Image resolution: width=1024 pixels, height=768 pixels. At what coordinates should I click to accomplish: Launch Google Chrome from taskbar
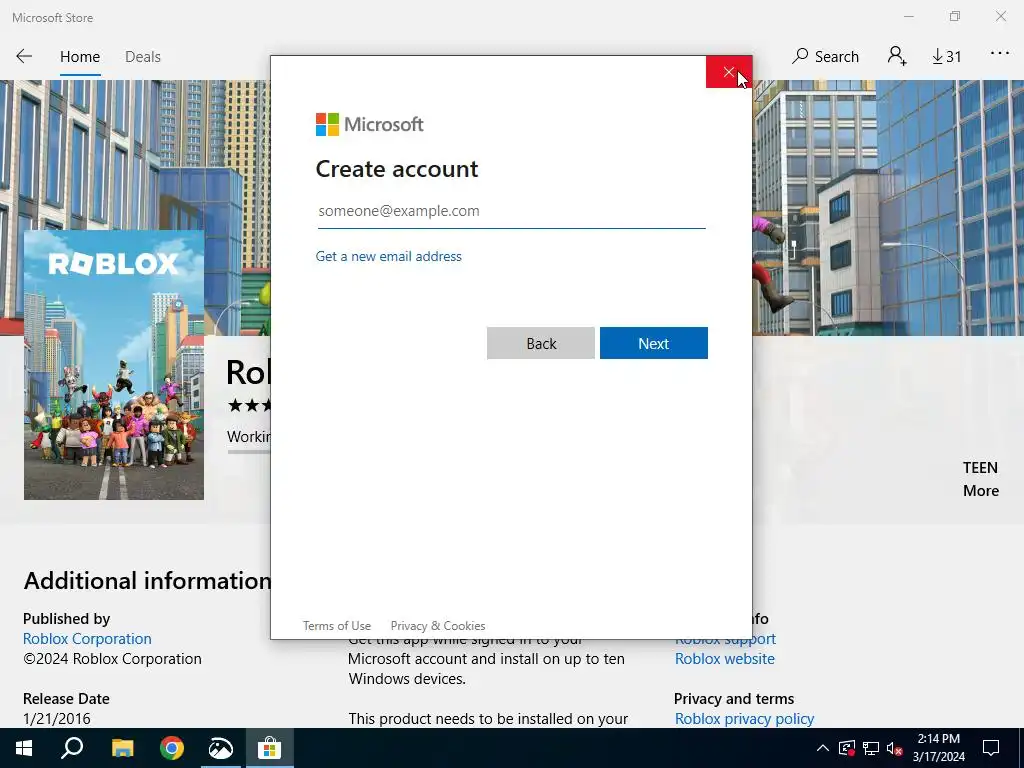(x=172, y=748)
